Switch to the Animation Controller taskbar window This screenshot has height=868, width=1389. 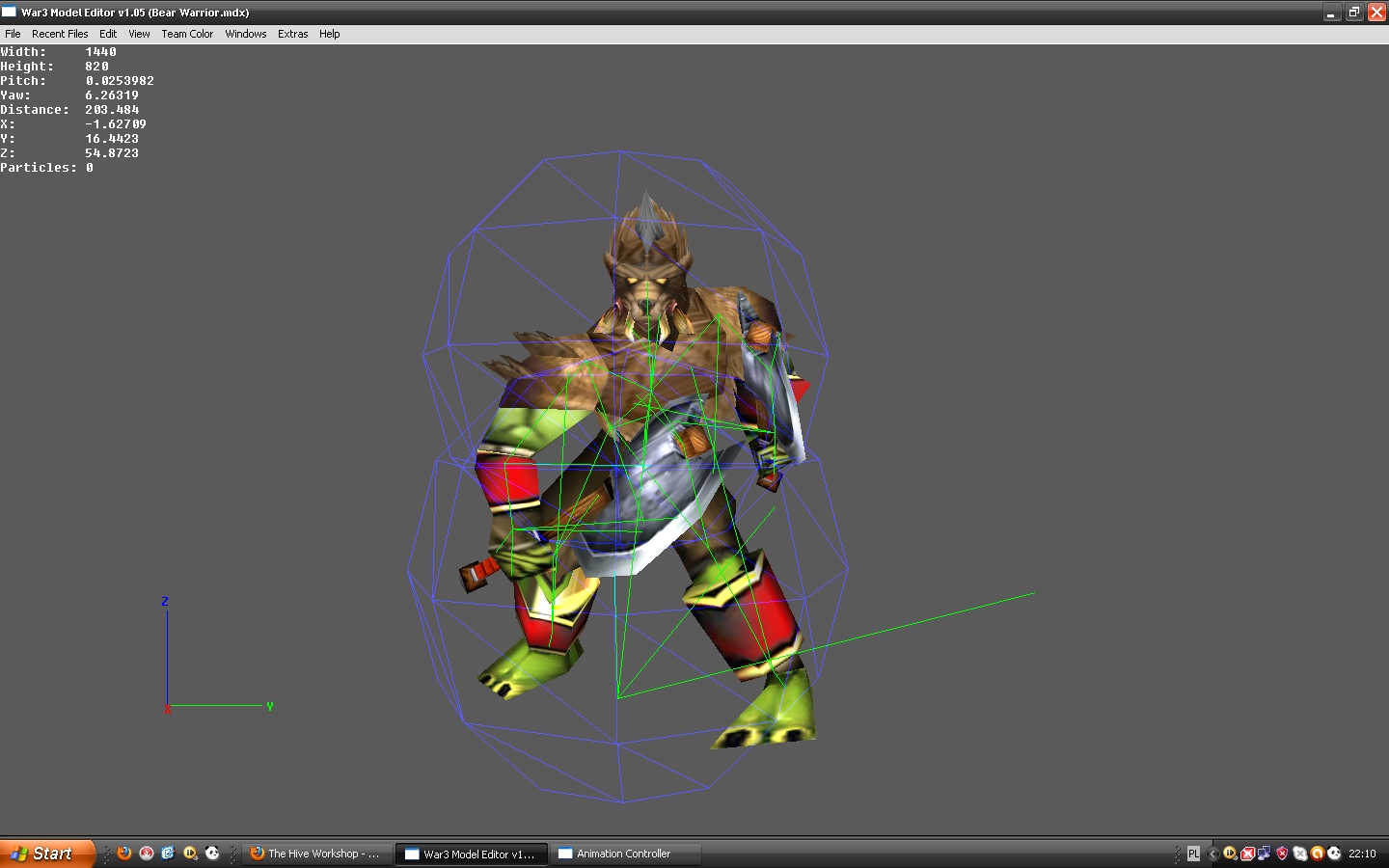(x=625, y=854)
